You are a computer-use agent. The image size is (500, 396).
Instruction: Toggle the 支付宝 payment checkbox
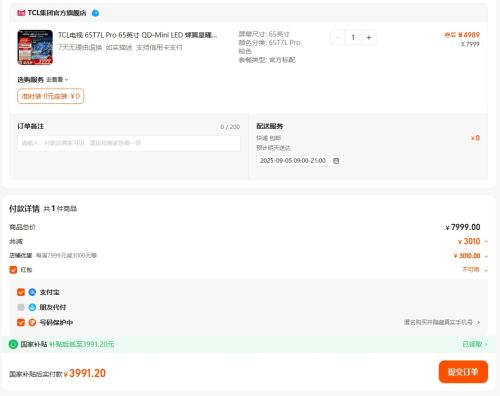[21, 292]
